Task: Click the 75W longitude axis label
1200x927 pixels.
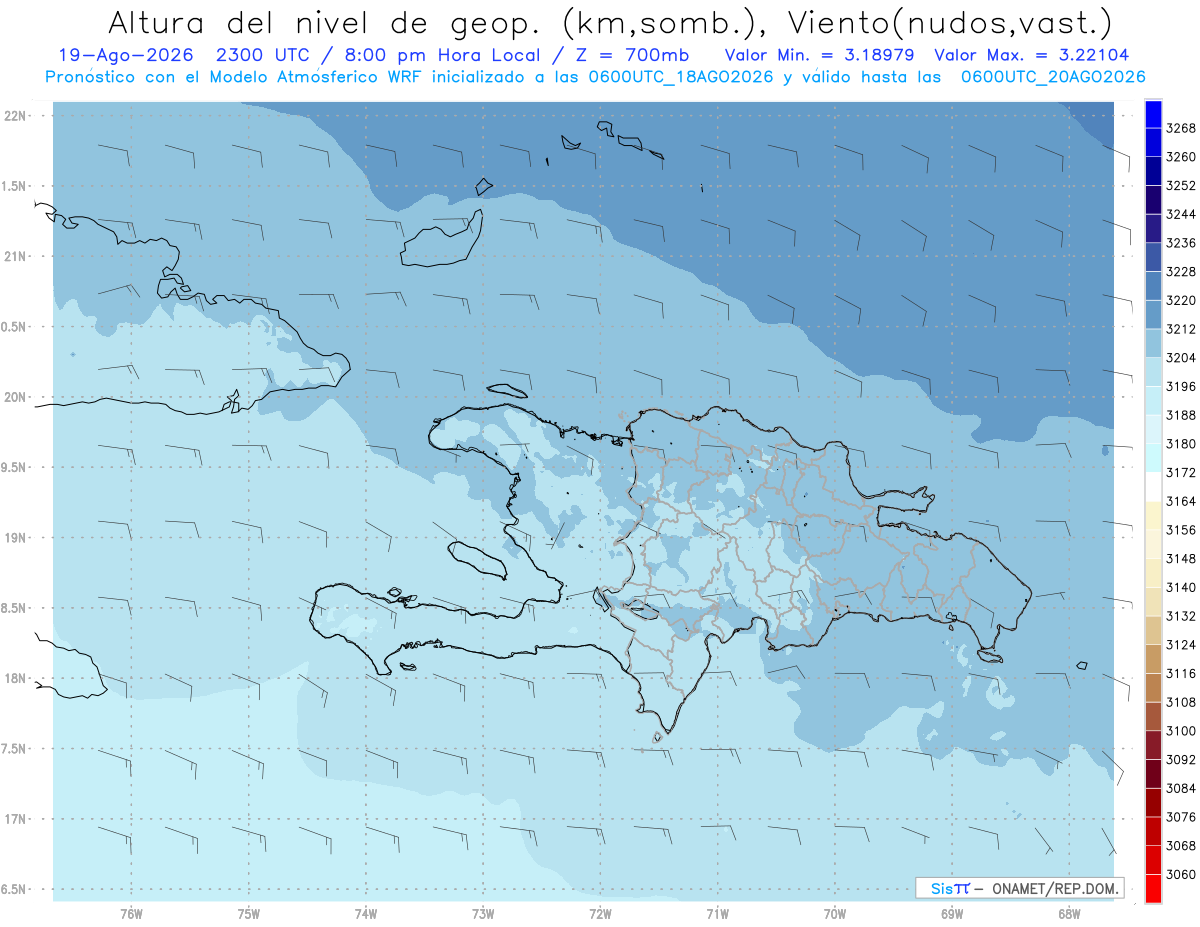Action: [248, 914]
